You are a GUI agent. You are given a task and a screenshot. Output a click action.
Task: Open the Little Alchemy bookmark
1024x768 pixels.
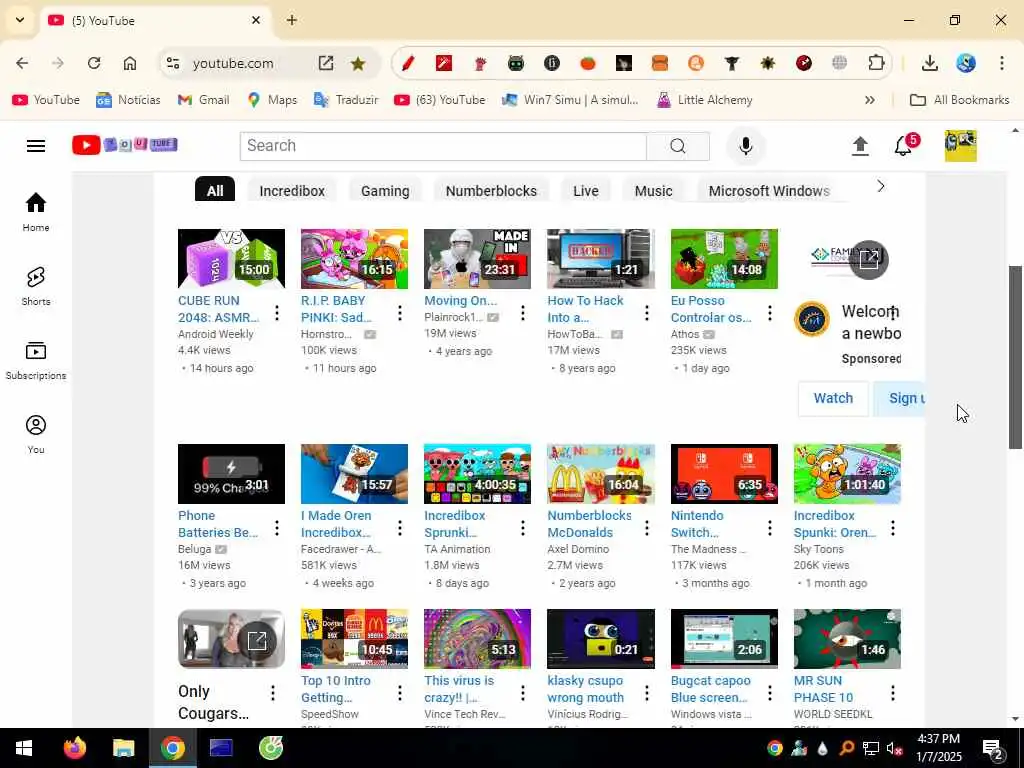[x=705, y=100]
